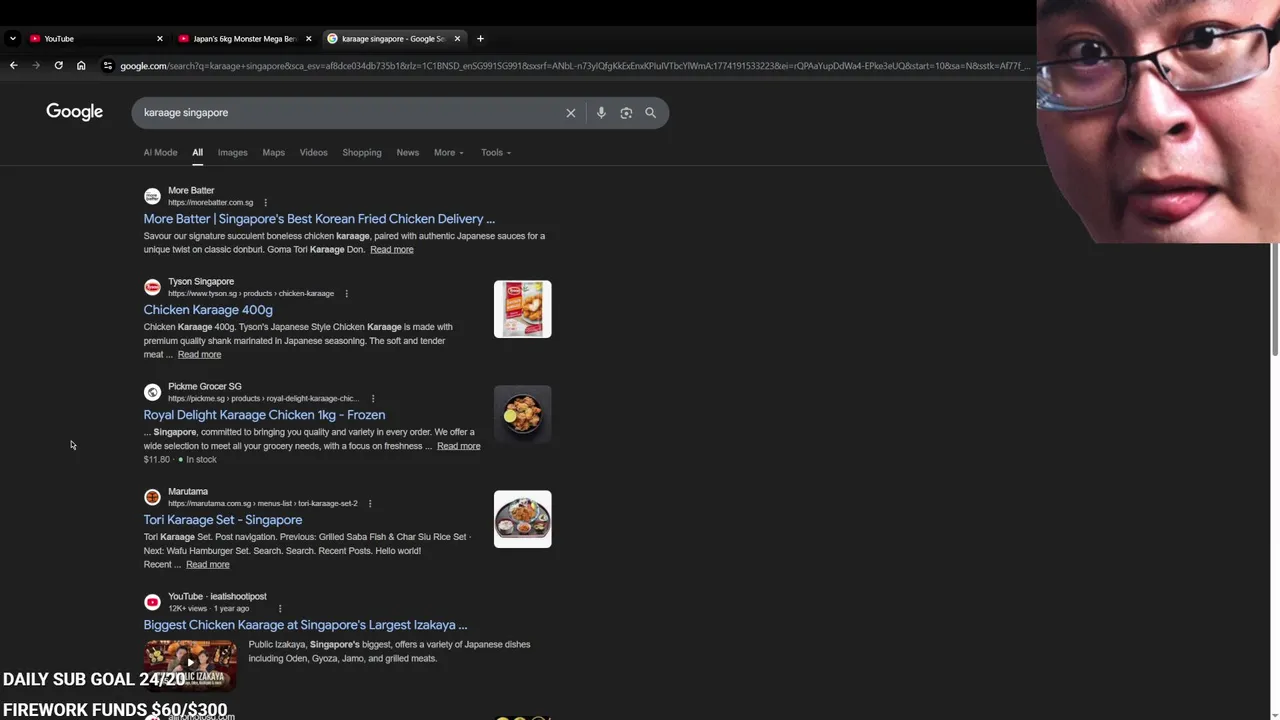Search by image with Lens icon
Image resolution: width=1280 pixels, height=720 pixels.
click(626, 113)
